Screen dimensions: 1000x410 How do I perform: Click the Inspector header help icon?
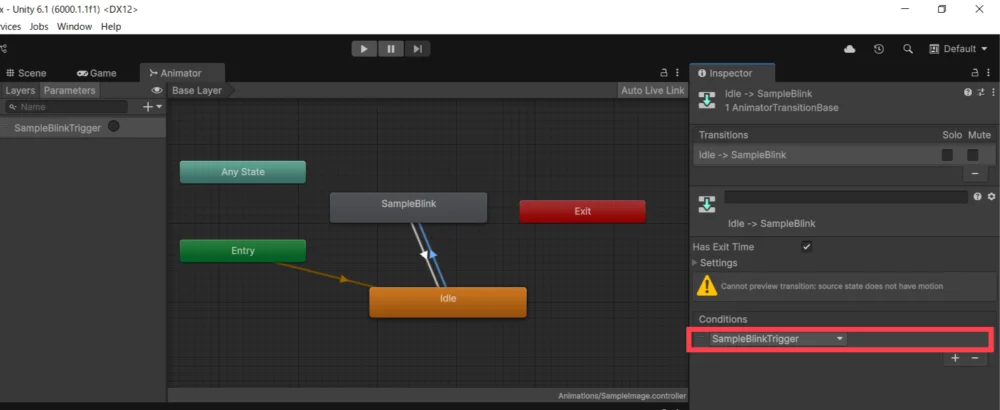967,92
